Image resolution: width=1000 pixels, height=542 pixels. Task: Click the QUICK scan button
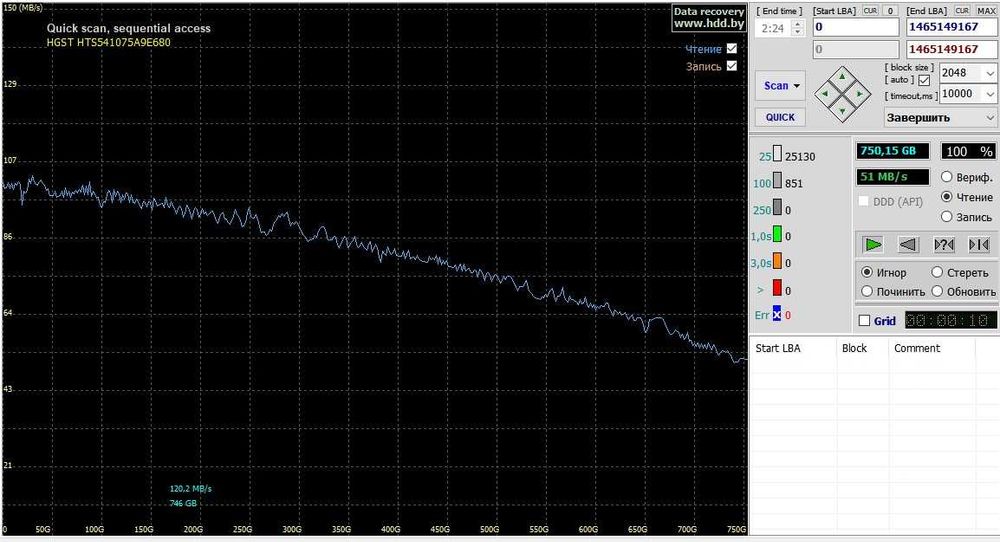(781, 117)
